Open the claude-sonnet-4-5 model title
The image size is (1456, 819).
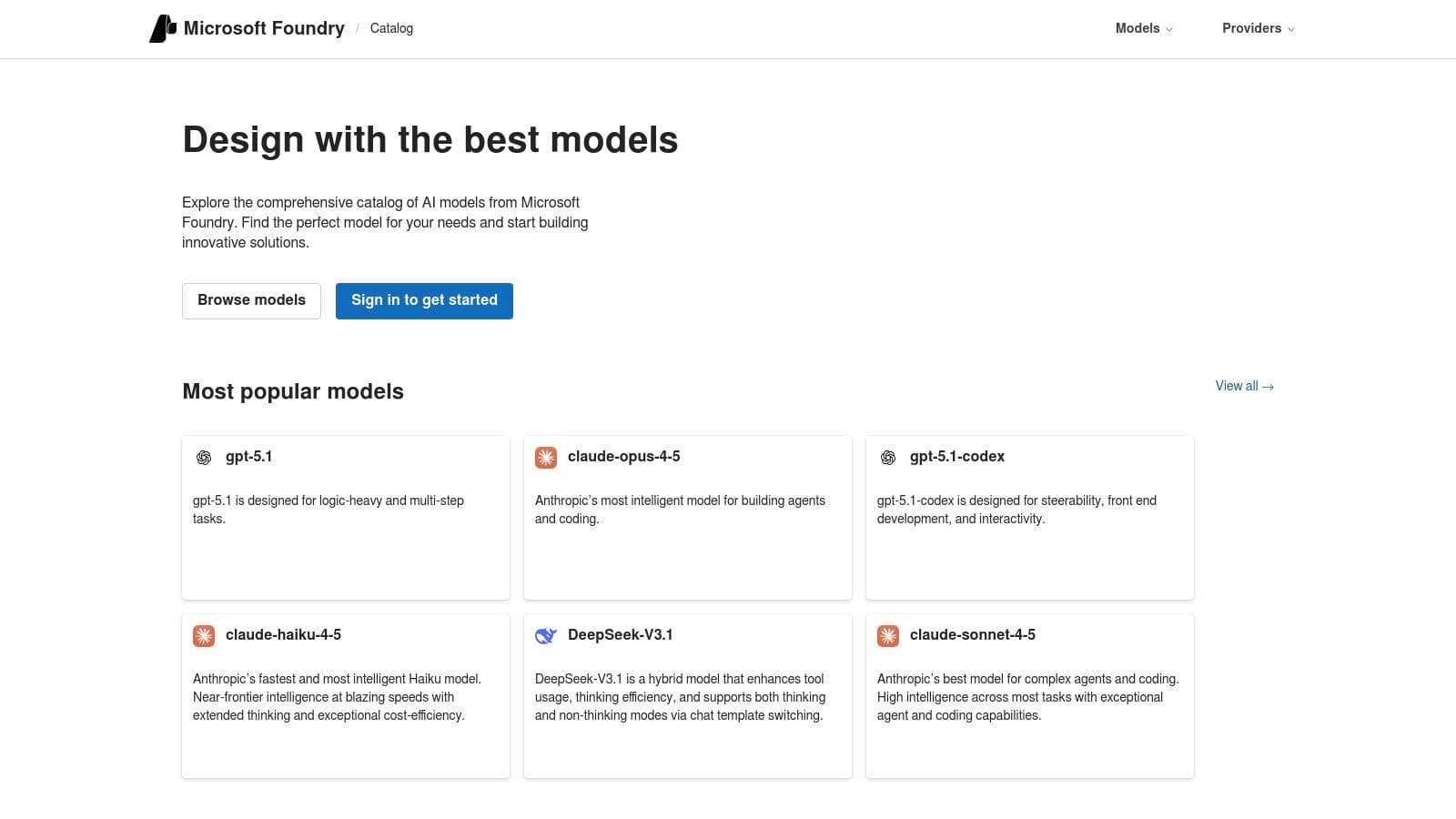(x=972, y=635)
